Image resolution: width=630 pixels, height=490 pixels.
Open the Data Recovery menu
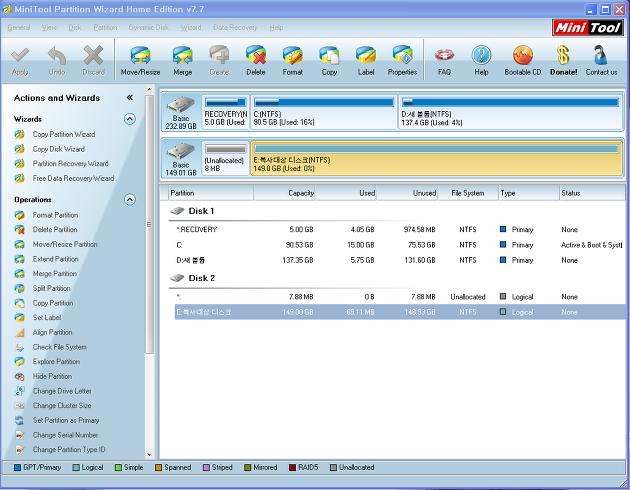[x=235, y=27]
